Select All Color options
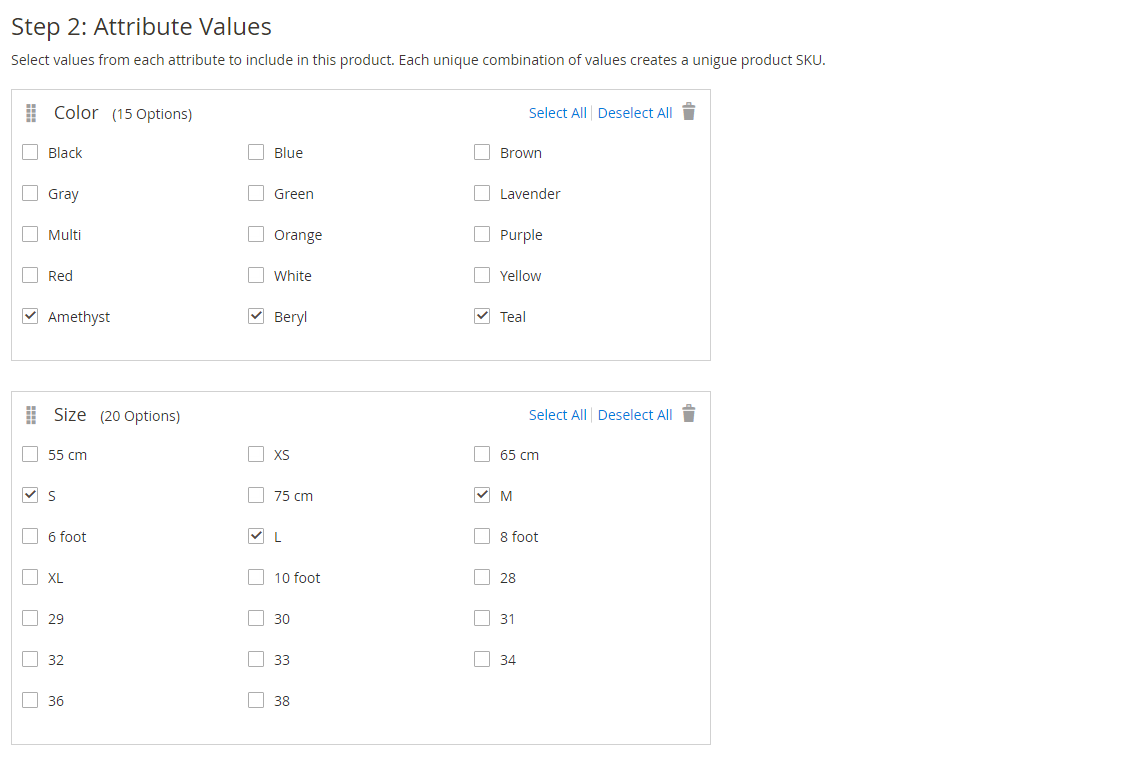 click(557, 113)
